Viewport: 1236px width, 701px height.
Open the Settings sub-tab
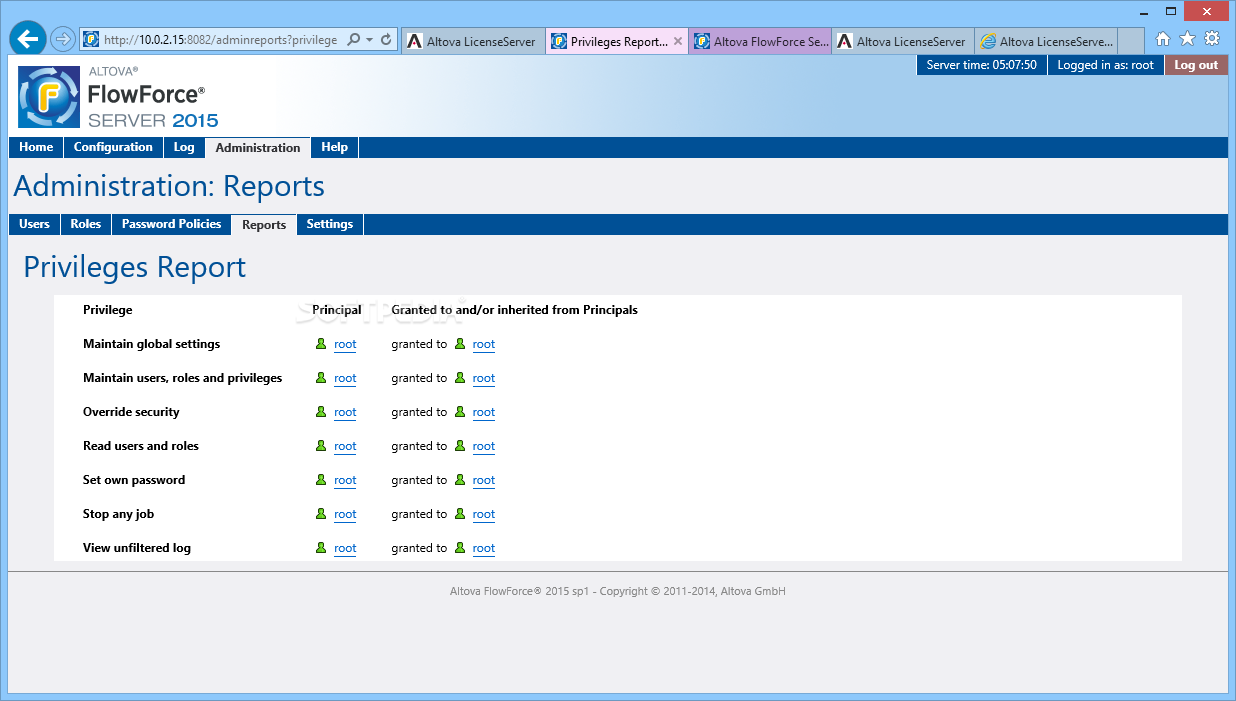pos(329,224)
